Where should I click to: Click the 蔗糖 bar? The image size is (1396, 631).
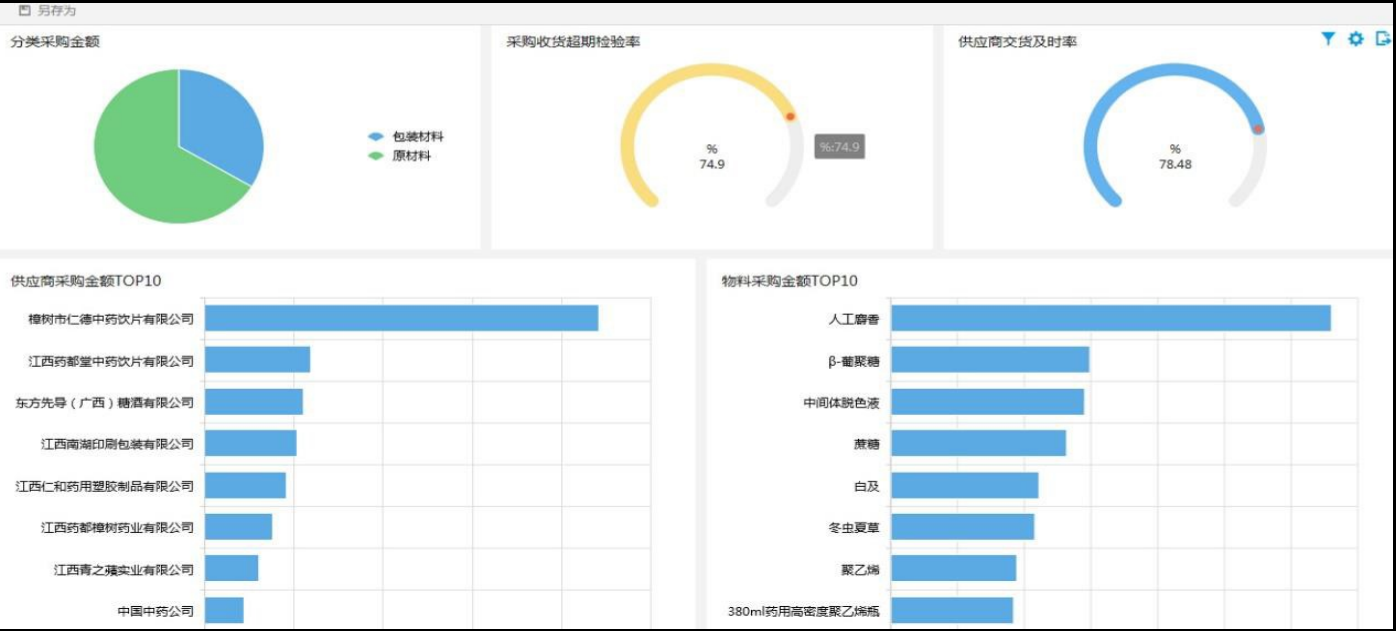tap(978, 443)
